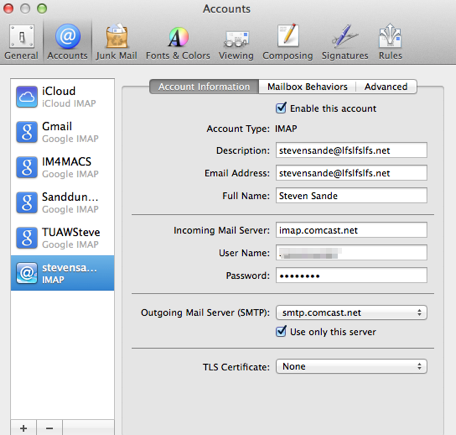The image size is (456, 435).
Task: Select the Sanddun... Google IMAP account
Action: (x=62, y=203)
